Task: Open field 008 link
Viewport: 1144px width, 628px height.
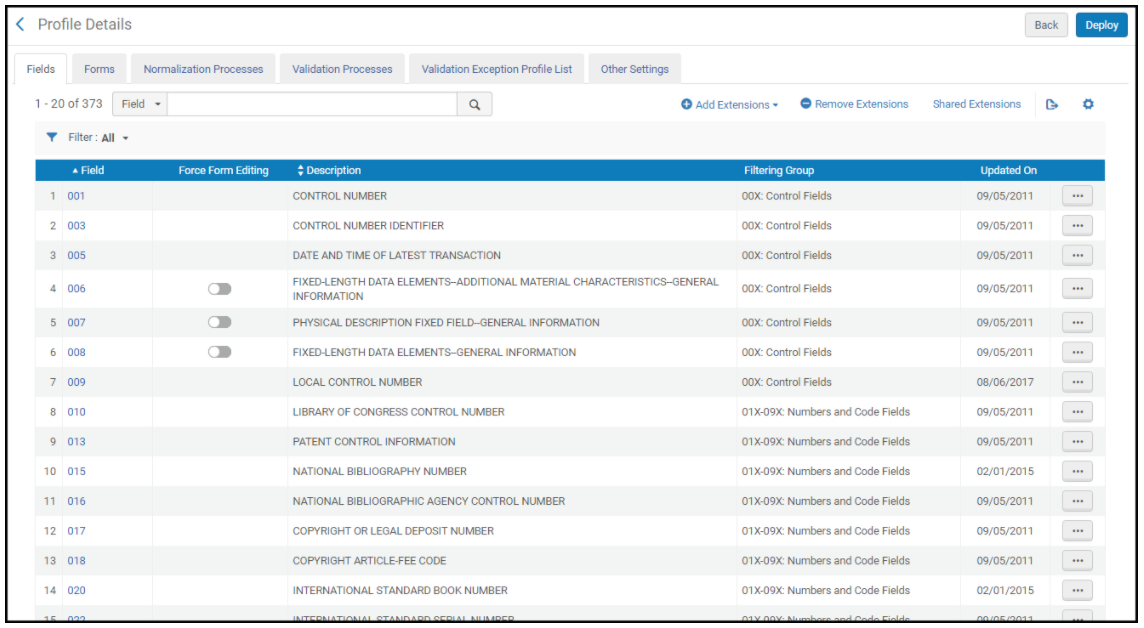Action: click(77, 352)
